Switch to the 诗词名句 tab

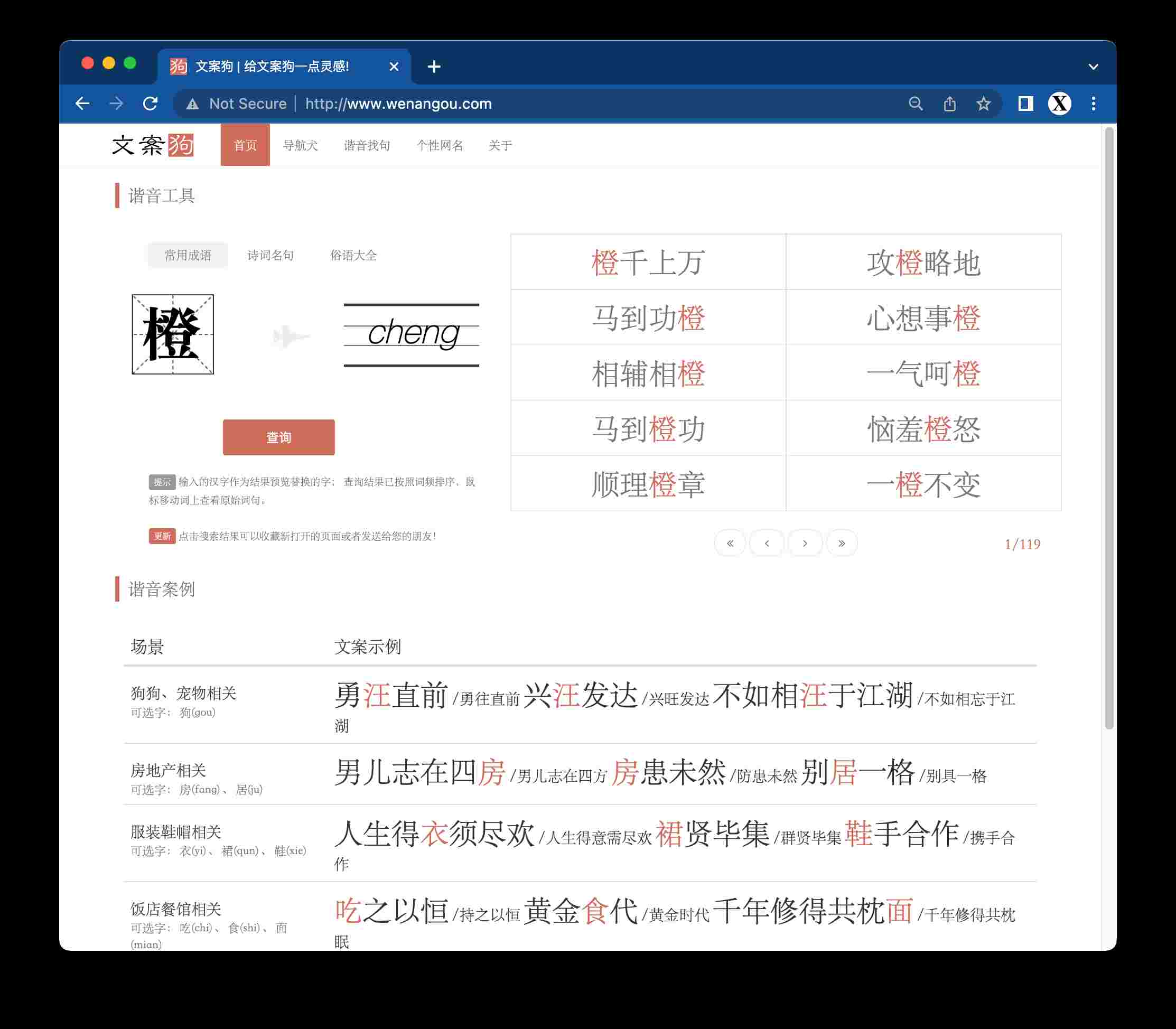[x=270, y=255]
